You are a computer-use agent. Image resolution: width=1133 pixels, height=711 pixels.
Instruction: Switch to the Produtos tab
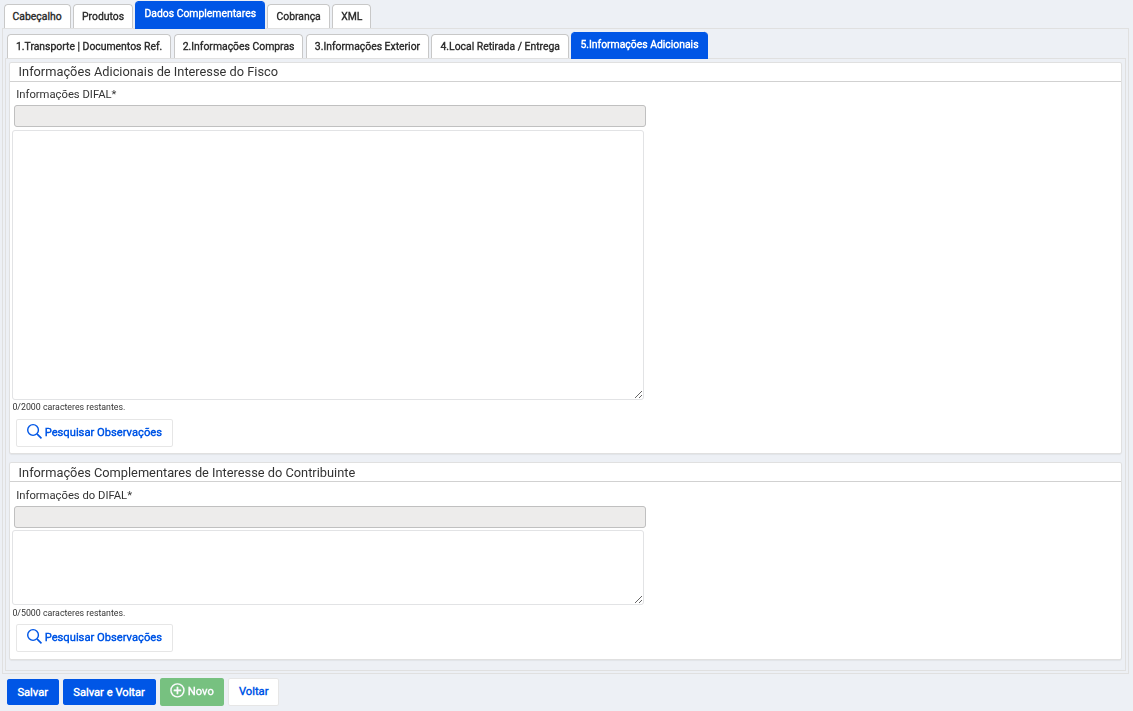(x=103, y=16)
